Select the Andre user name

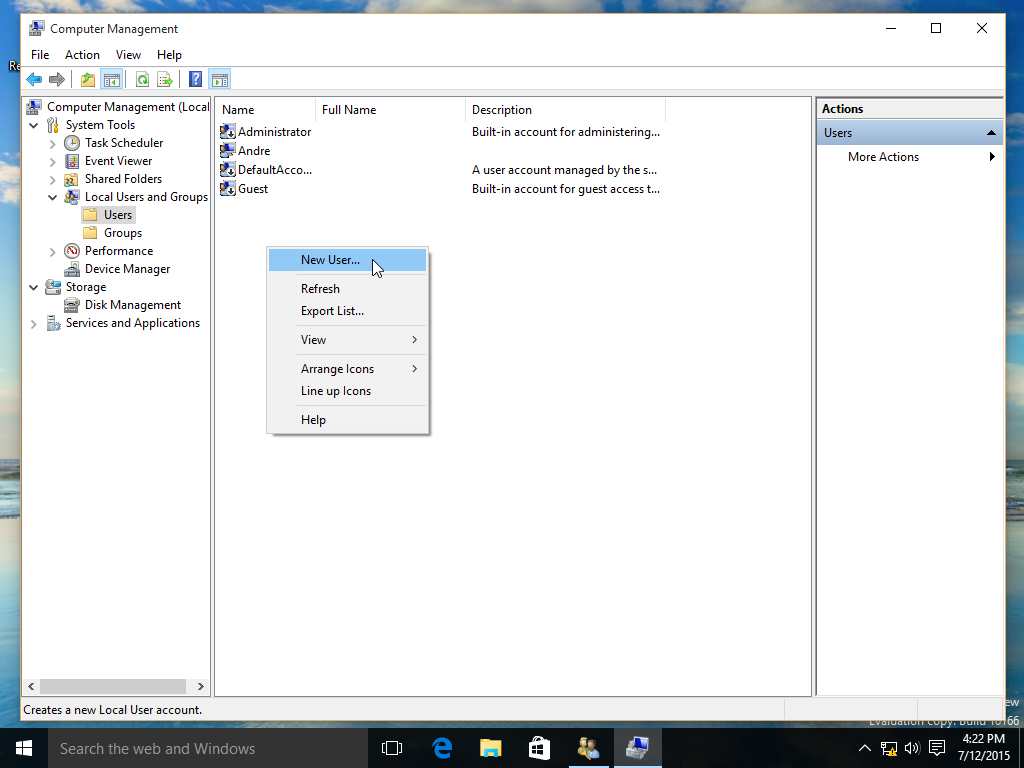(254, 151)
